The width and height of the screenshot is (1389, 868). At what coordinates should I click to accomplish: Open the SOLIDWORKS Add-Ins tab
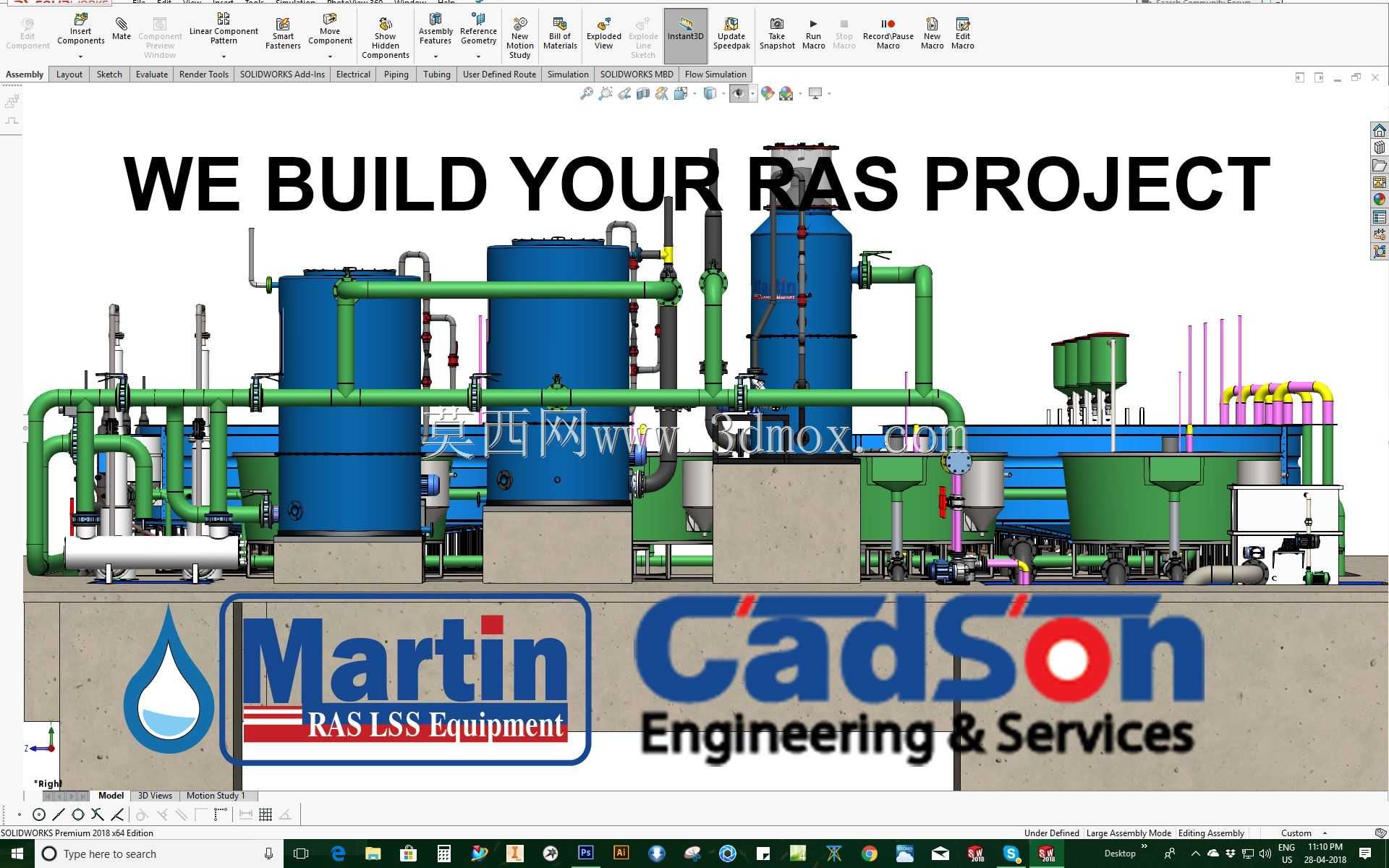[282, 75]
